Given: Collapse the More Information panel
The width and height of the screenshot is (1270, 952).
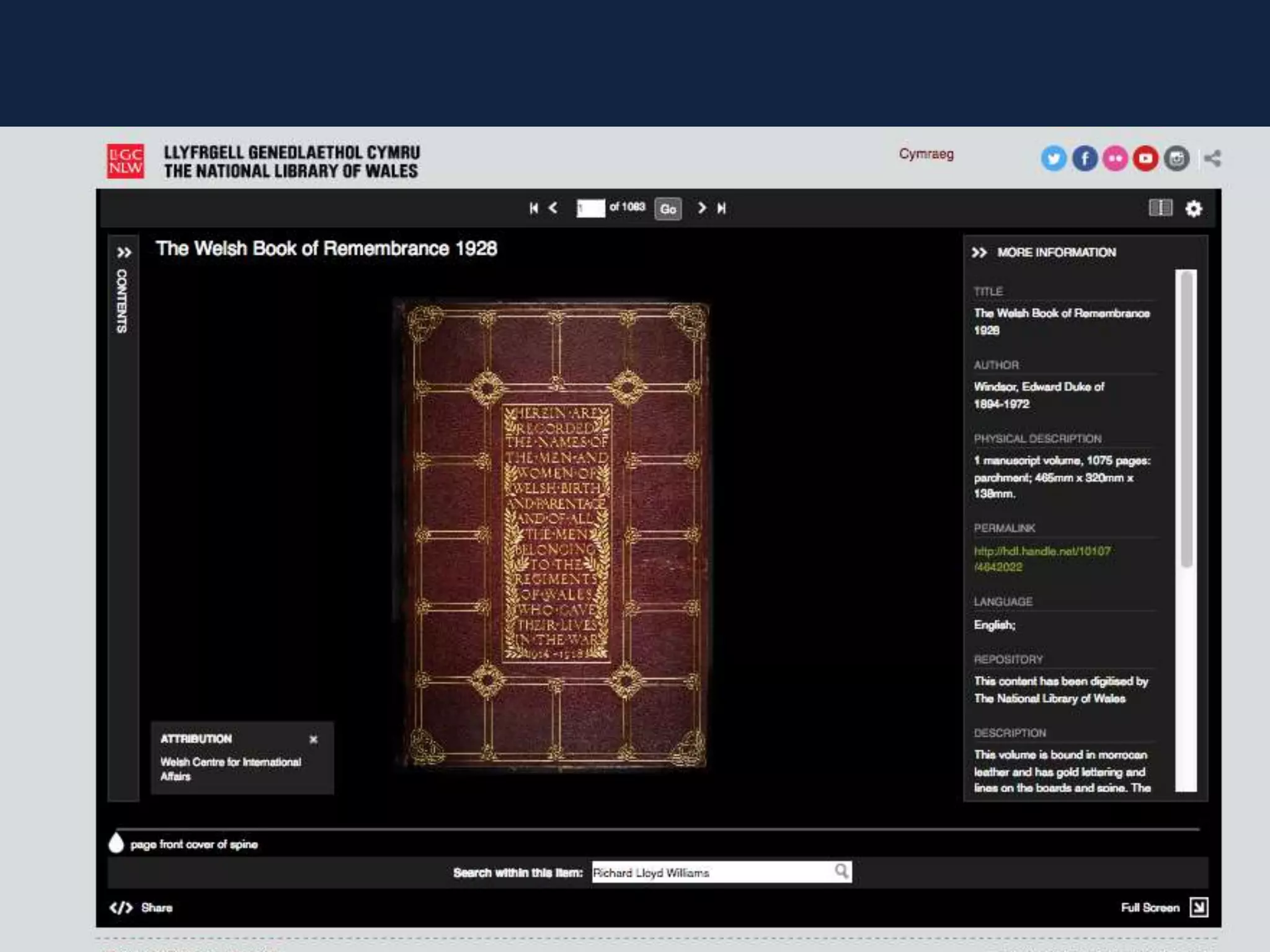Looking at the screenshot, I should pos(979,253).
